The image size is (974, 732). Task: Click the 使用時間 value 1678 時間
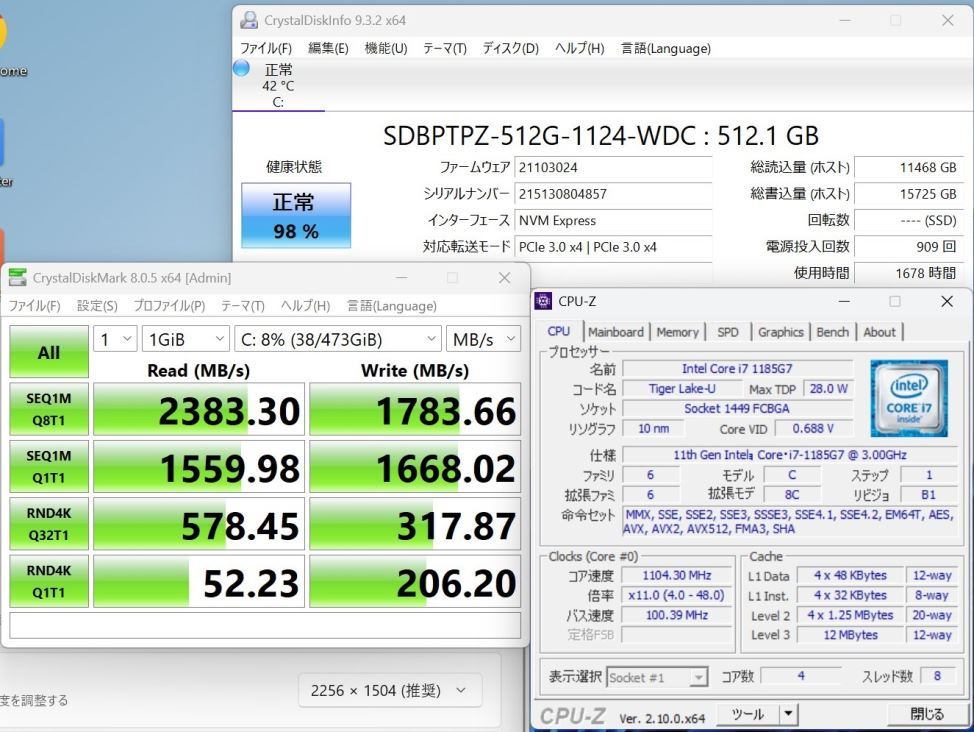pos(909,273)
